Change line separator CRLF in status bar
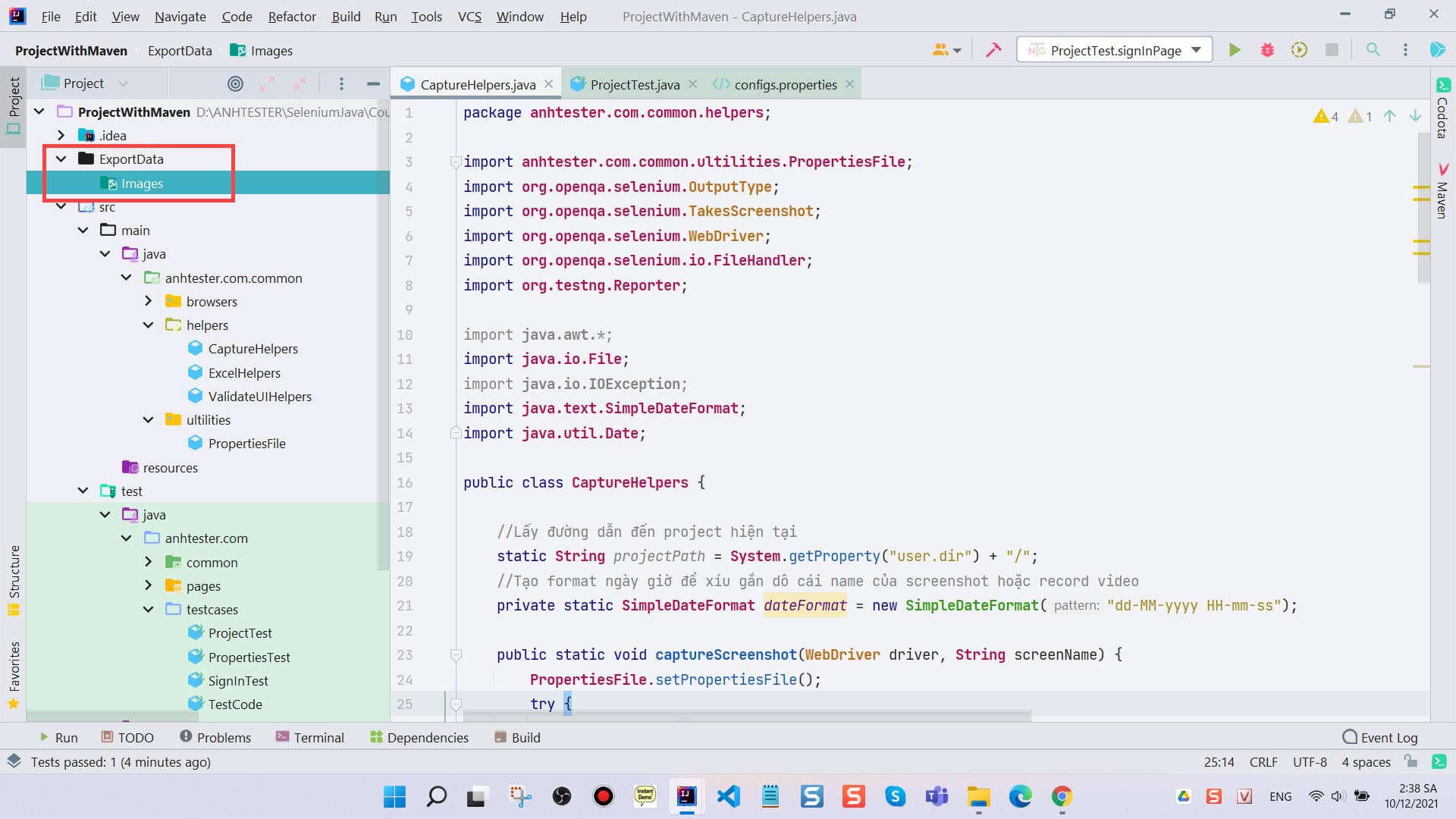The height and width of the screenshot is (819, 1456). [x=1263, y=762]
